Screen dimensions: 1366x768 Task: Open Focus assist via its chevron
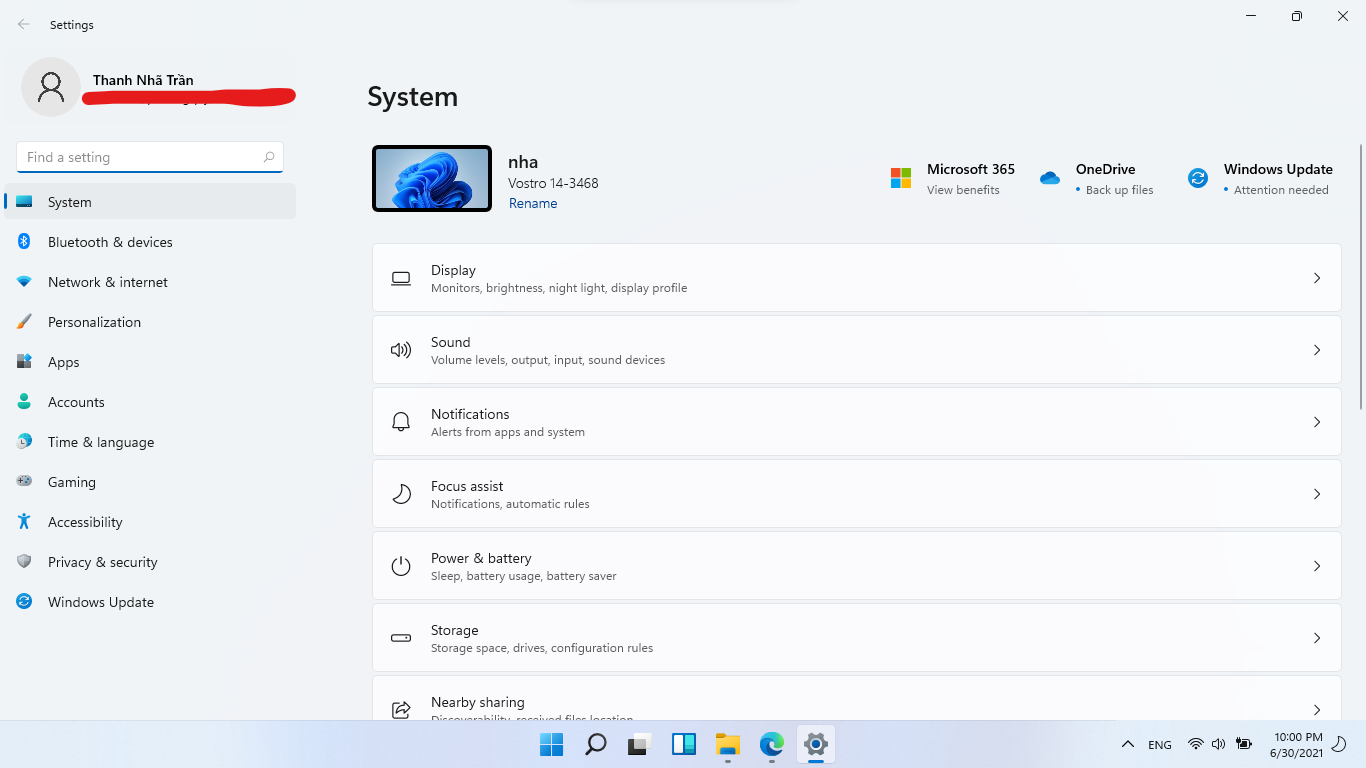[x=1317, y=494]
